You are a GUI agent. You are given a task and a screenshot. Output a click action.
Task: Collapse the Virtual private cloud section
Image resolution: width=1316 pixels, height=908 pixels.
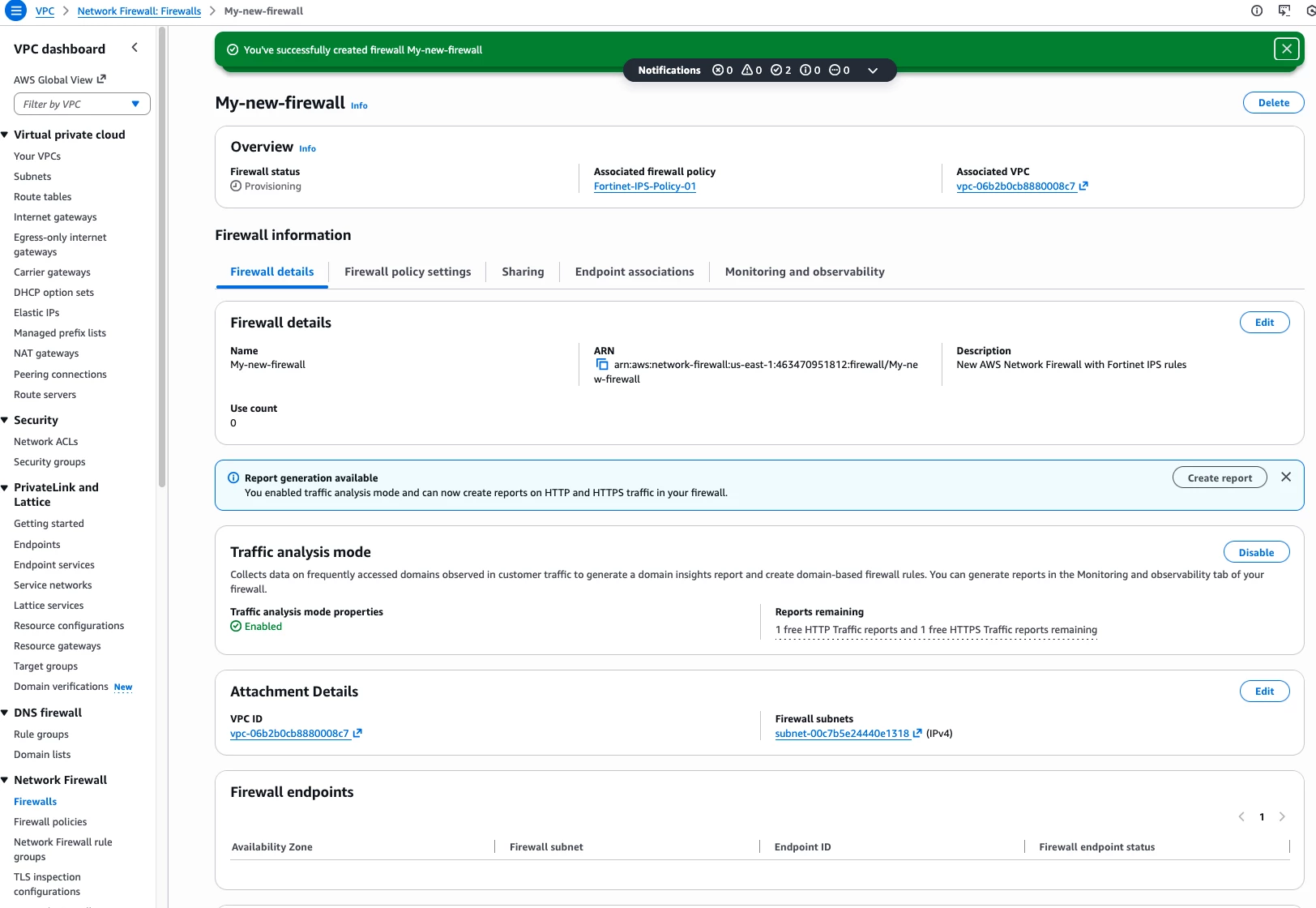pos(5,135)
